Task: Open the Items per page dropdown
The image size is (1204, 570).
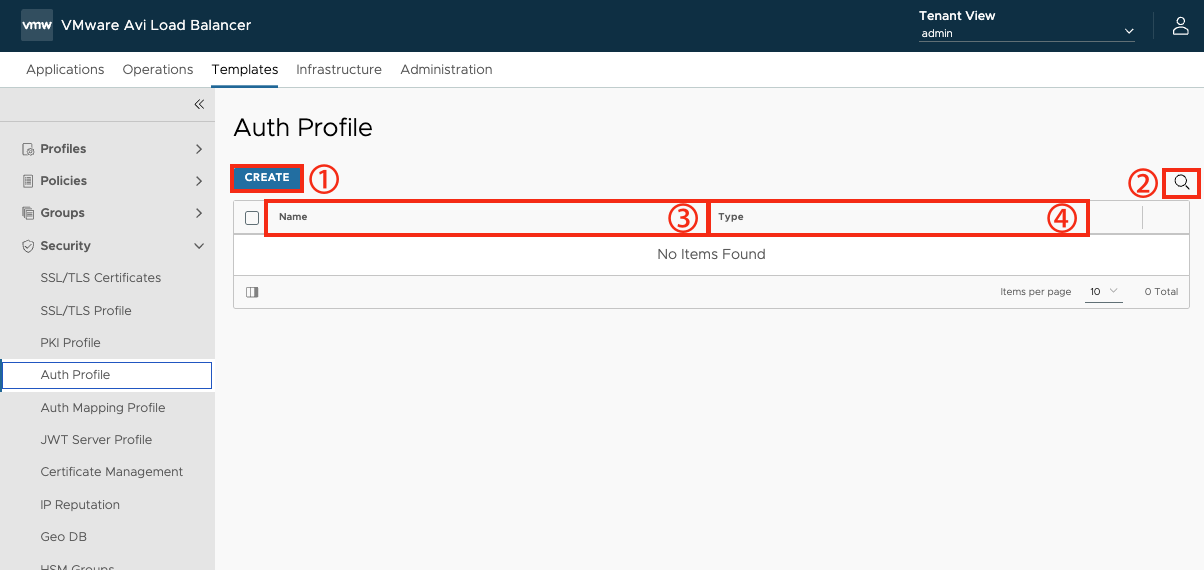Action: point(1104,292)
